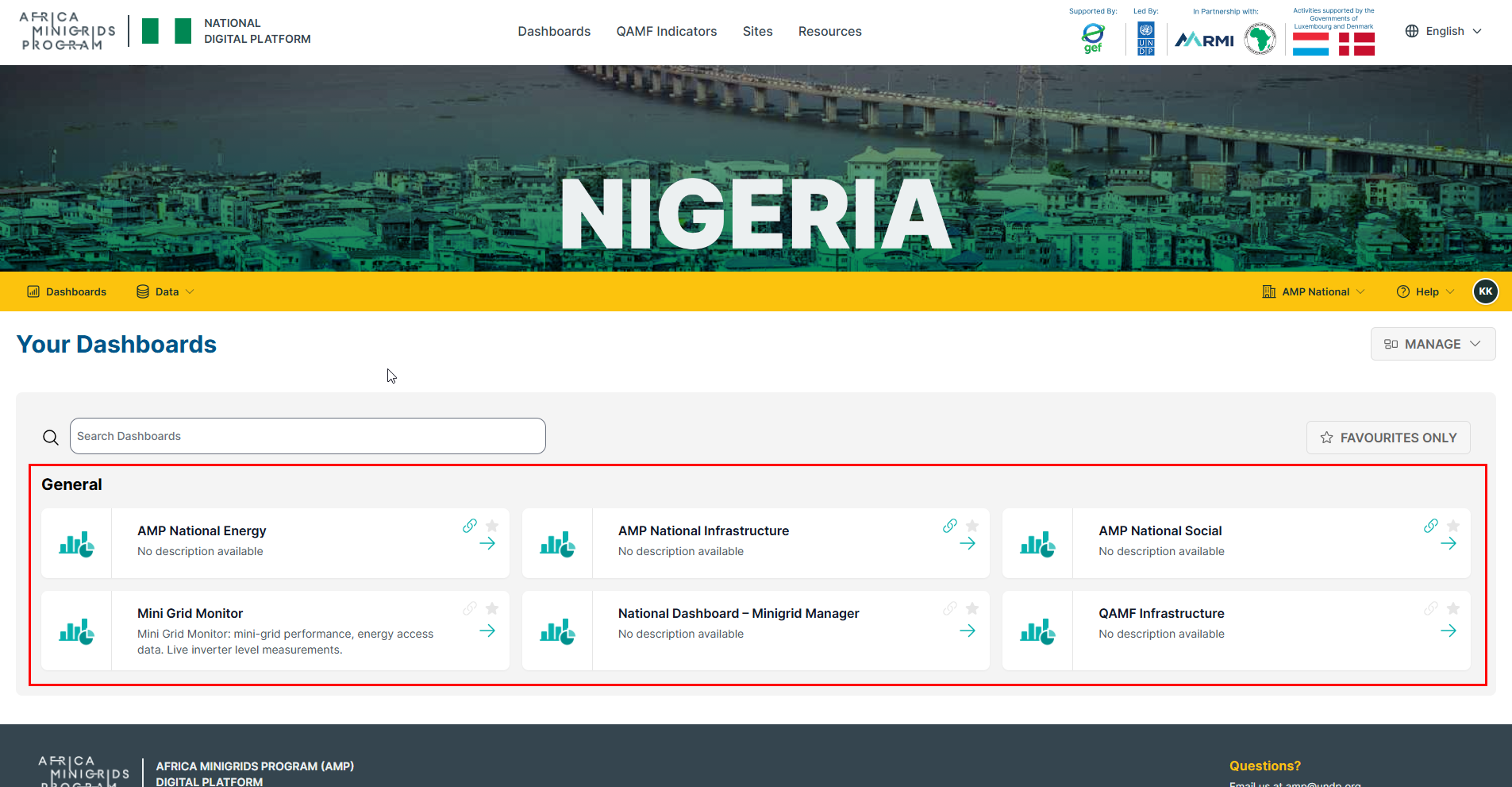Open AMP National Infrastructure via arrow icon
Viewport: 1512px width, 787px height.
(x=968, y=544)
